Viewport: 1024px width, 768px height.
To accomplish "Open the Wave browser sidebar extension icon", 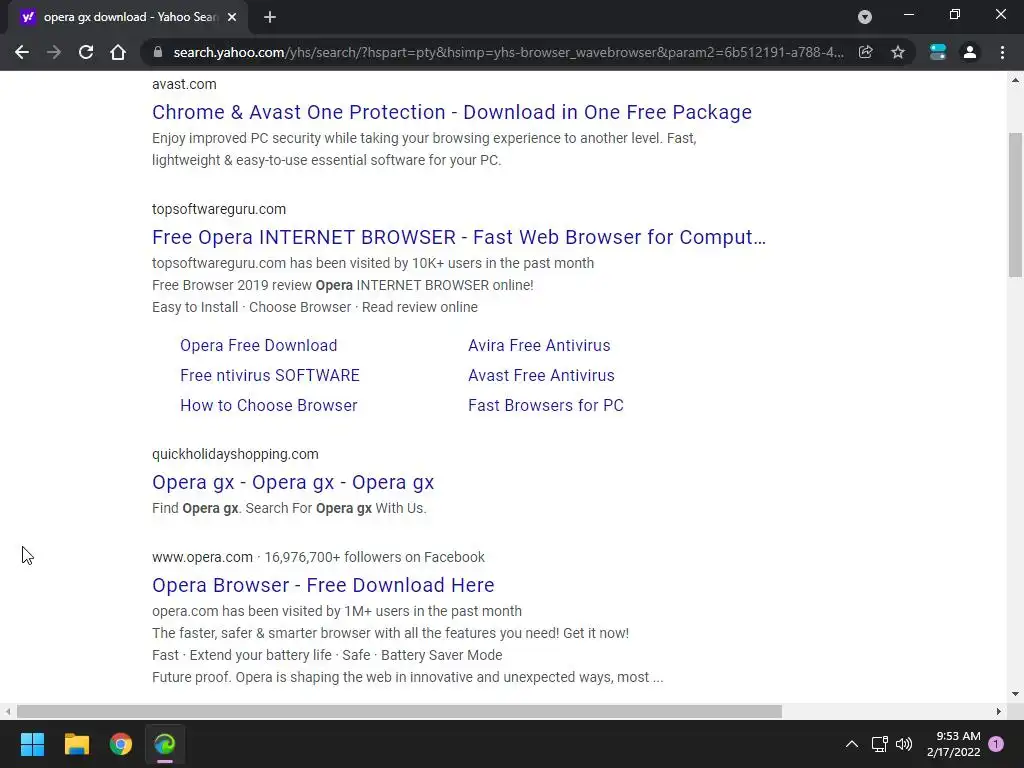I will 938,52.
